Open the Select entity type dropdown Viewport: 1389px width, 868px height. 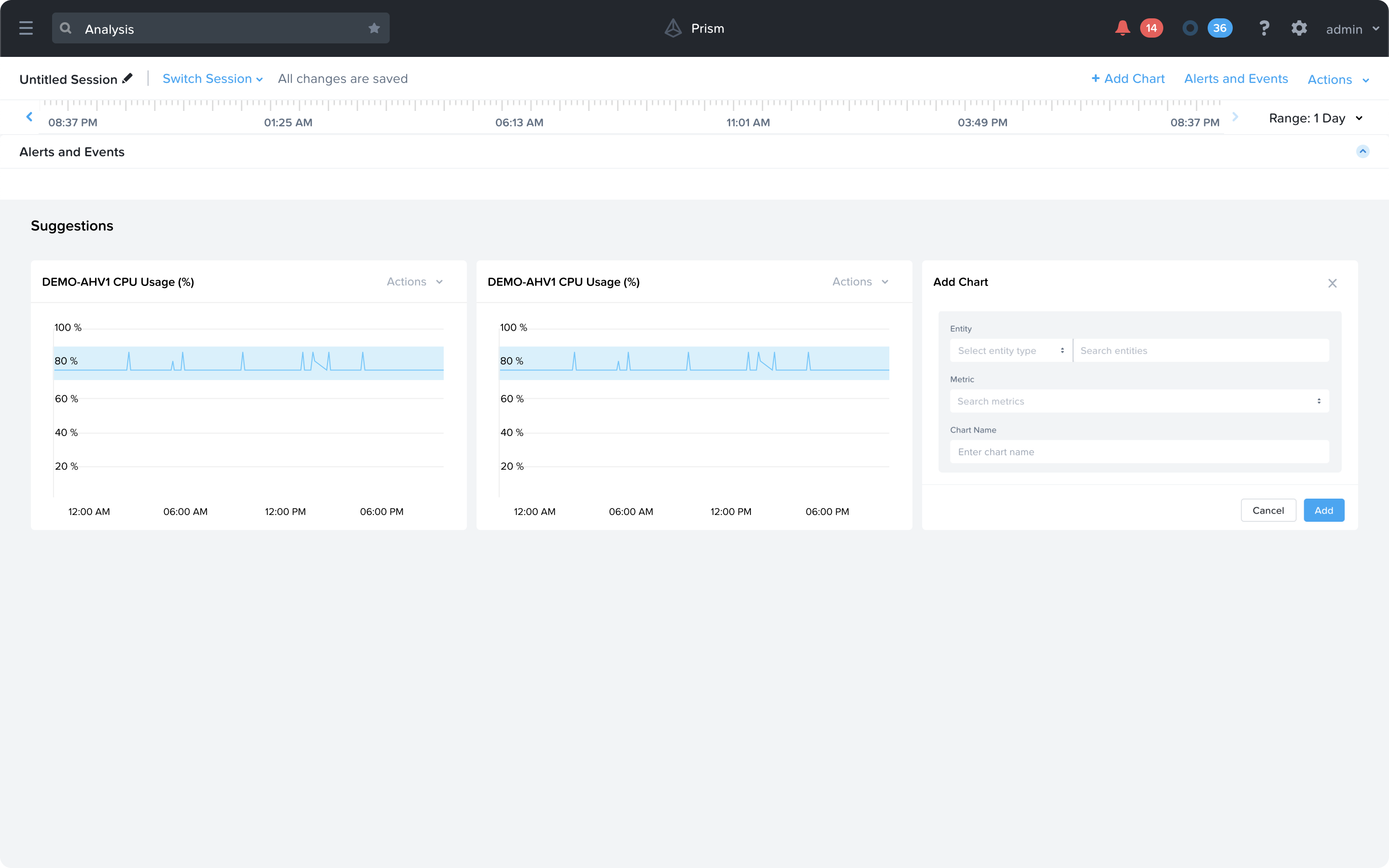click(1010, 351)
